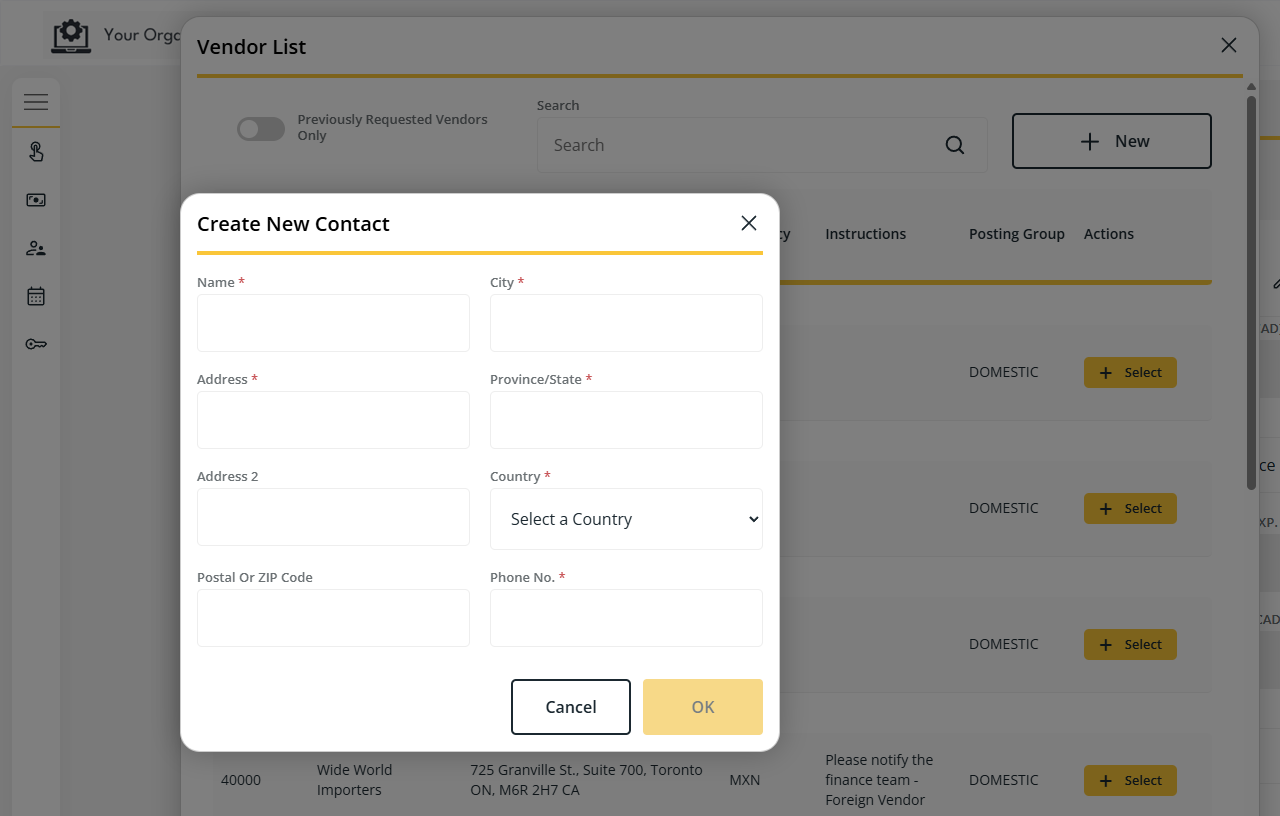Click the Cancel button
The image size is (1280, 816).
[x=571, y=707]
